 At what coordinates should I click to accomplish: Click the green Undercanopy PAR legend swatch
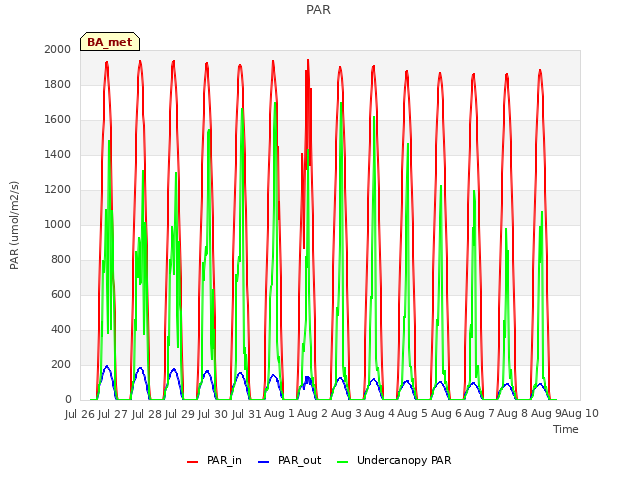(x=343, y=462)
